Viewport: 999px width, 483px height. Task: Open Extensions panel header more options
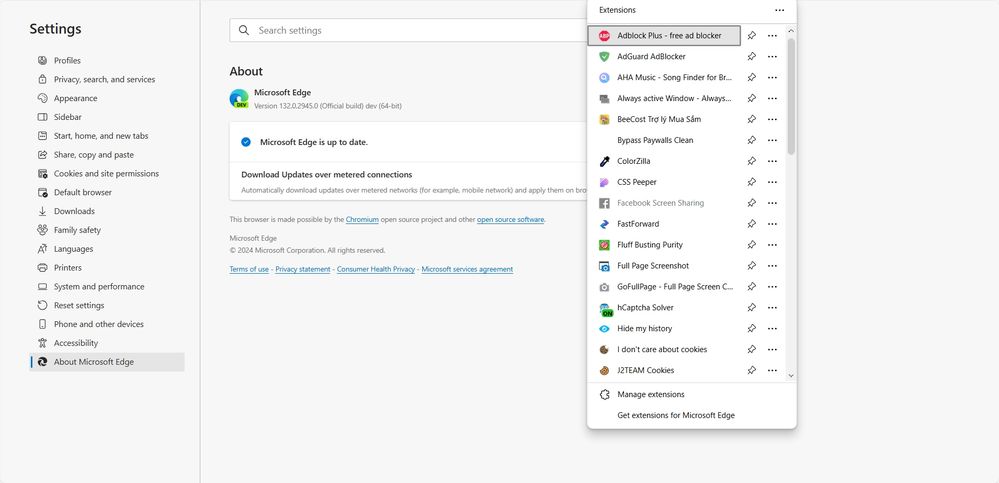[779, 10]
